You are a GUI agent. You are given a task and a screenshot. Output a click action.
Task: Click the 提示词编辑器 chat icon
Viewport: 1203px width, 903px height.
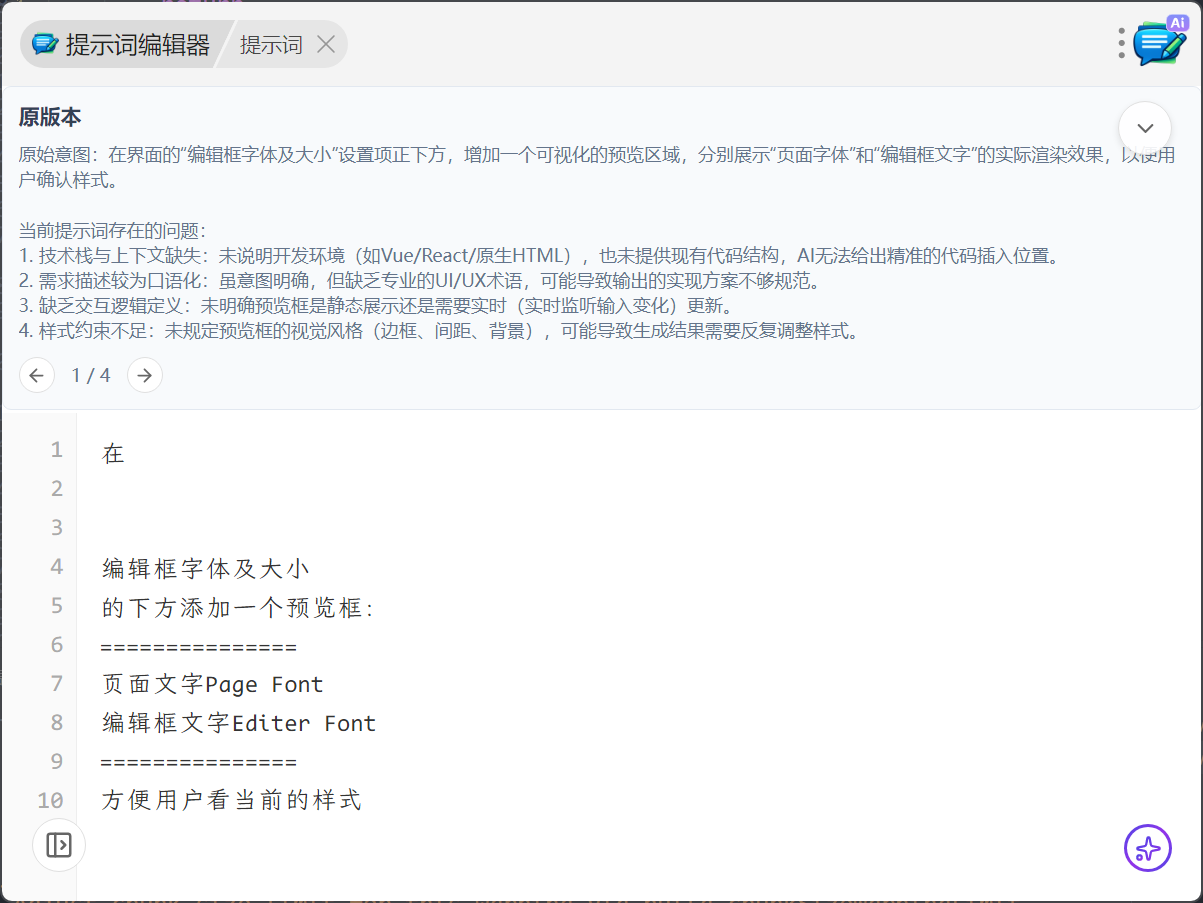45,45
